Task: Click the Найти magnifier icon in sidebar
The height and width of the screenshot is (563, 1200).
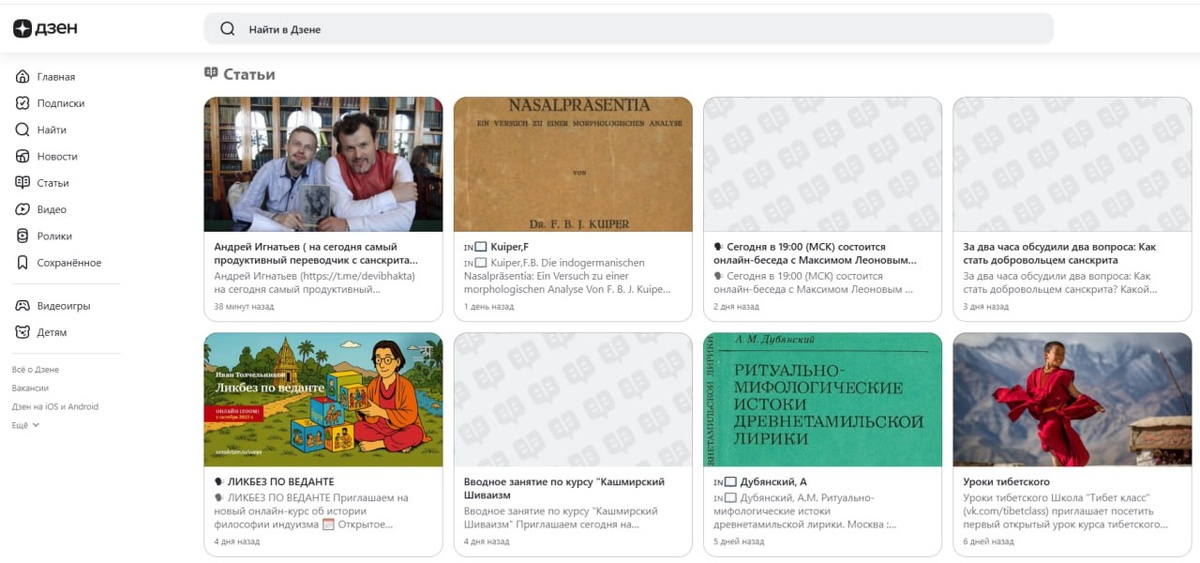Action: tap(22, 130)
